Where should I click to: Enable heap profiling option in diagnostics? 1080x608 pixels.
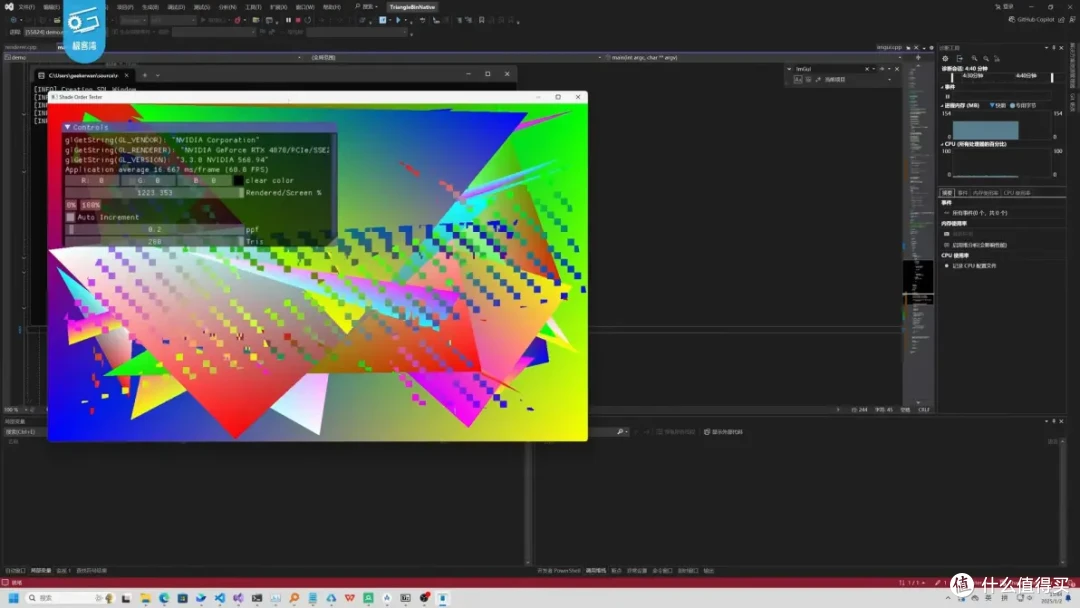point(975,245)
